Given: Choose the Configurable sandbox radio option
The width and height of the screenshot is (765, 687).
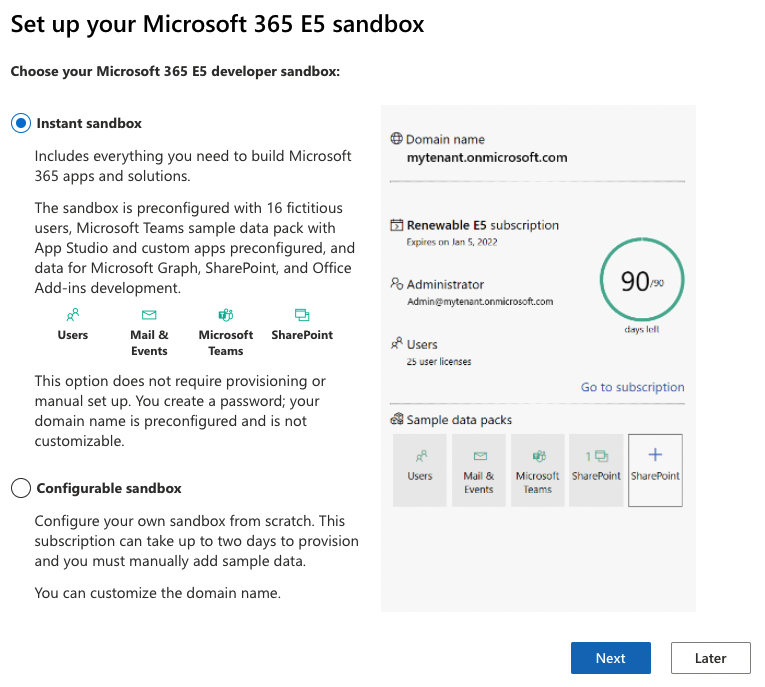Looking at the screenshot, I should [x=21, y=489].
